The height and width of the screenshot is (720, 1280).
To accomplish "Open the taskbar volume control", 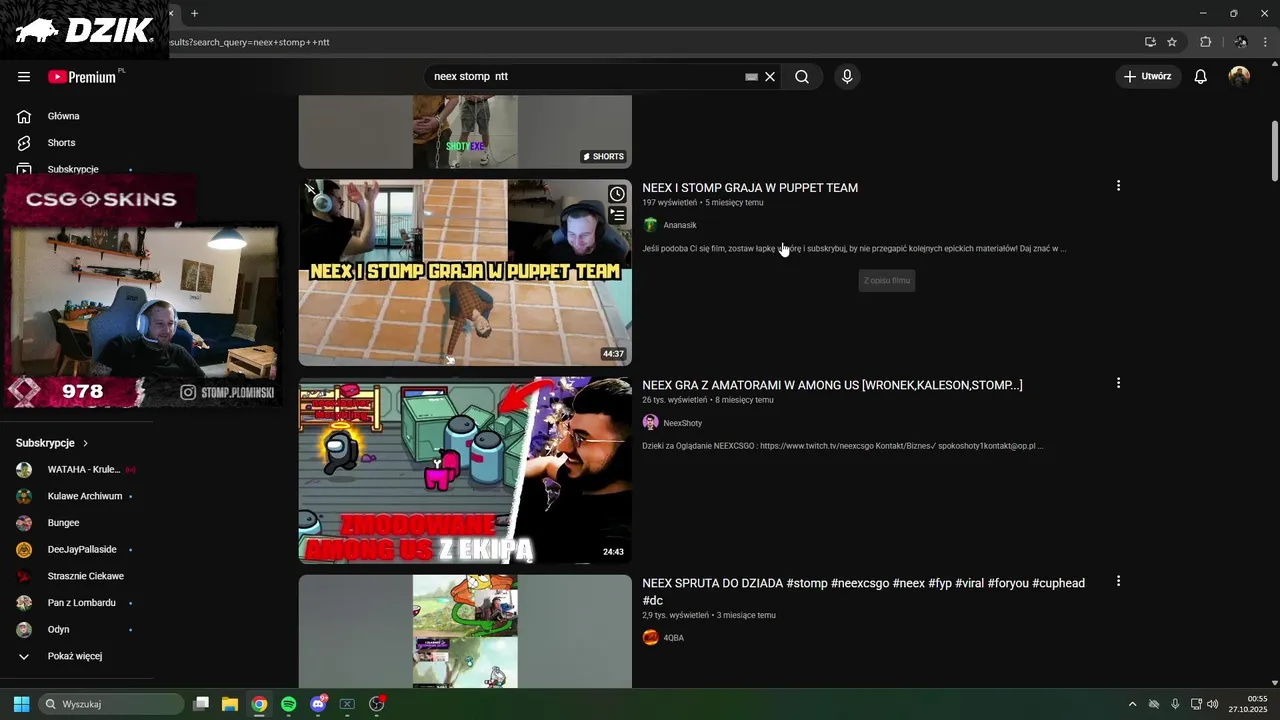I will click(x=1212, y=704).
